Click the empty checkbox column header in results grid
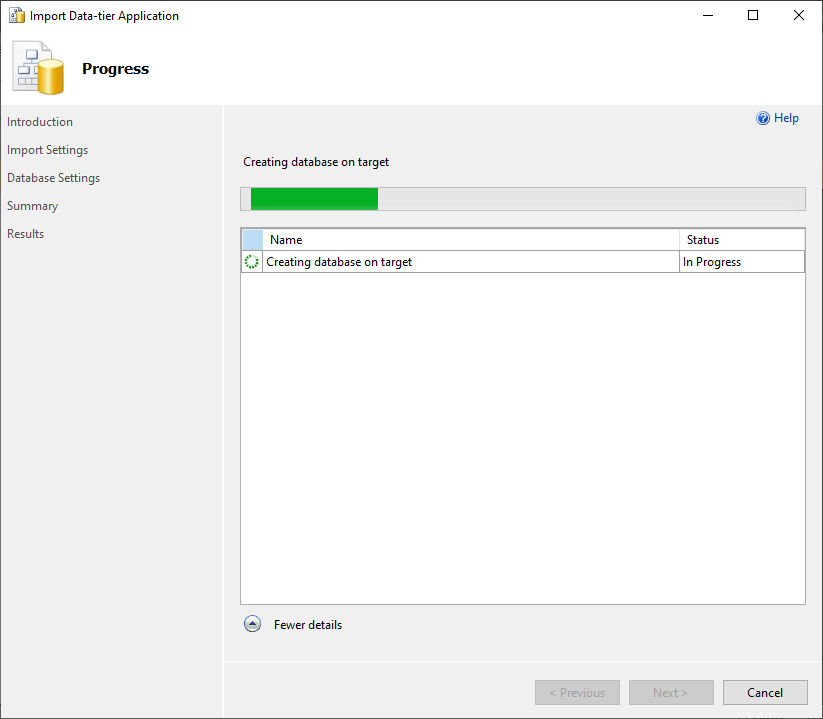 tap(251, 239)
